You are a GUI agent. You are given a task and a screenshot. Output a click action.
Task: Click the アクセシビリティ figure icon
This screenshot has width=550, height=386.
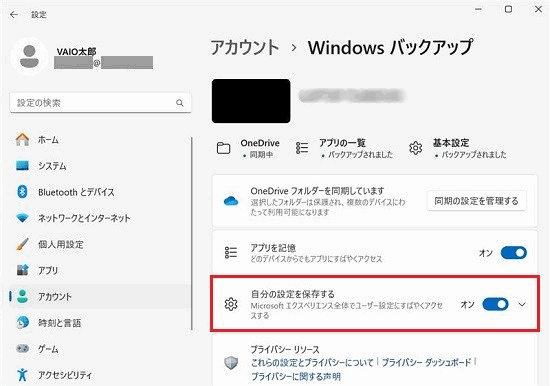click(x=22, y=374)
